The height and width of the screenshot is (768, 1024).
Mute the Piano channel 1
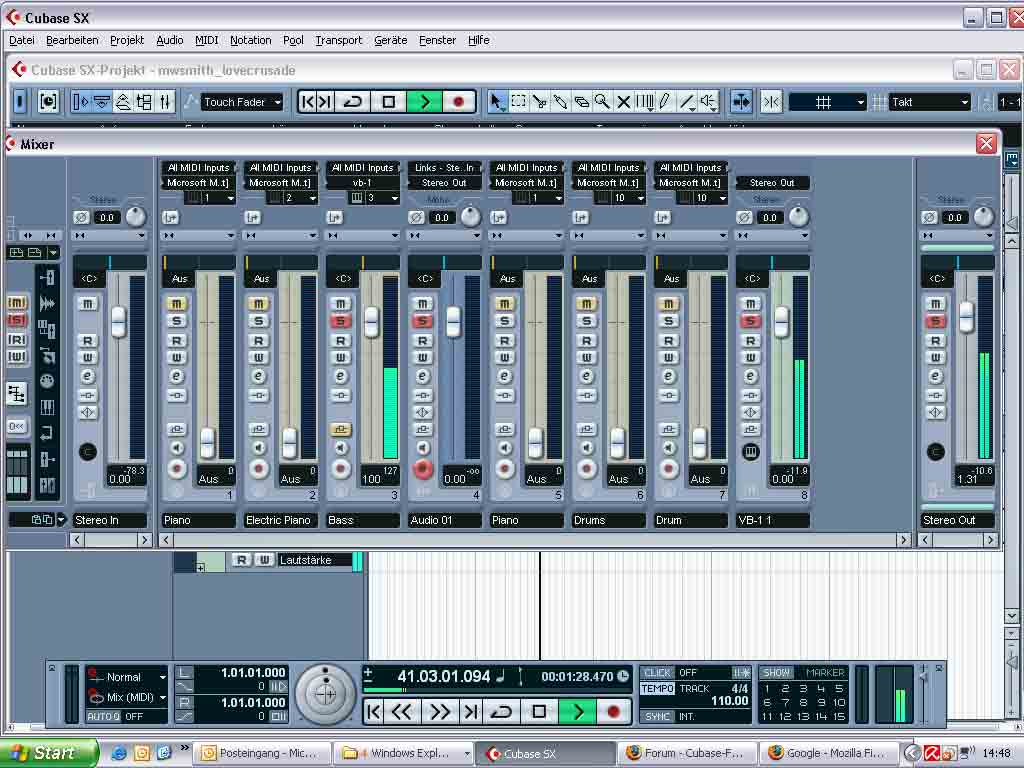pos(176,304)
